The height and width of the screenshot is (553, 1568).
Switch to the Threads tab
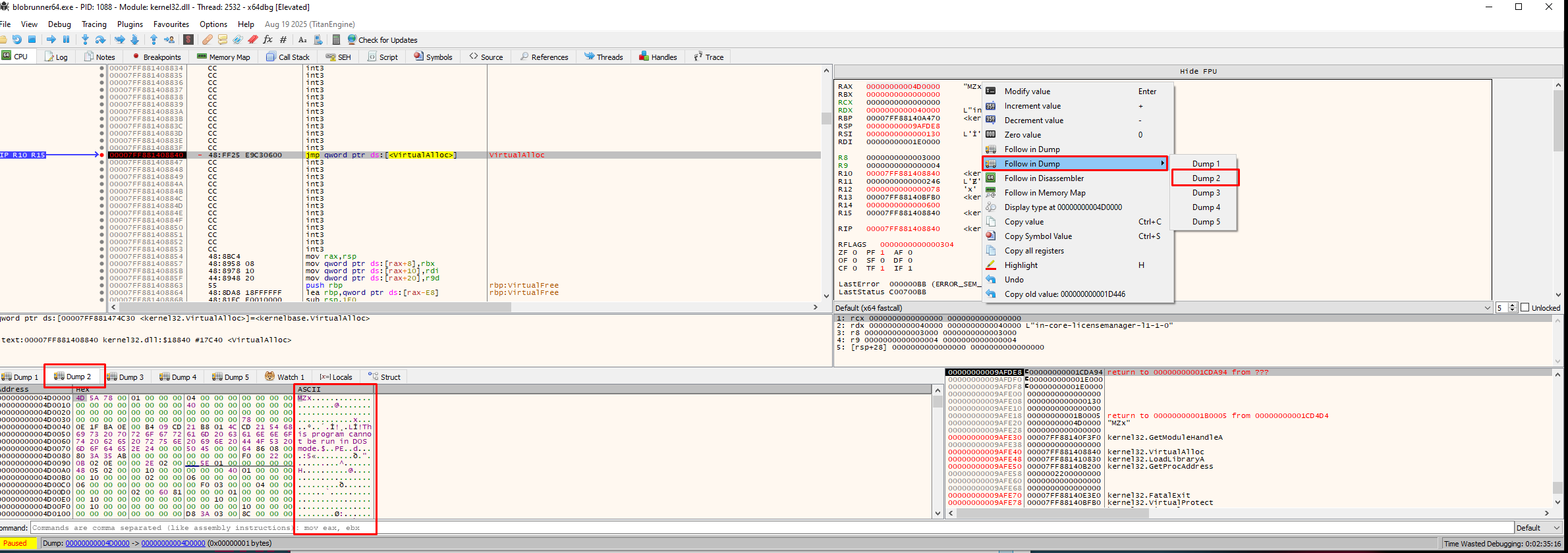click(x=603, y=57)
